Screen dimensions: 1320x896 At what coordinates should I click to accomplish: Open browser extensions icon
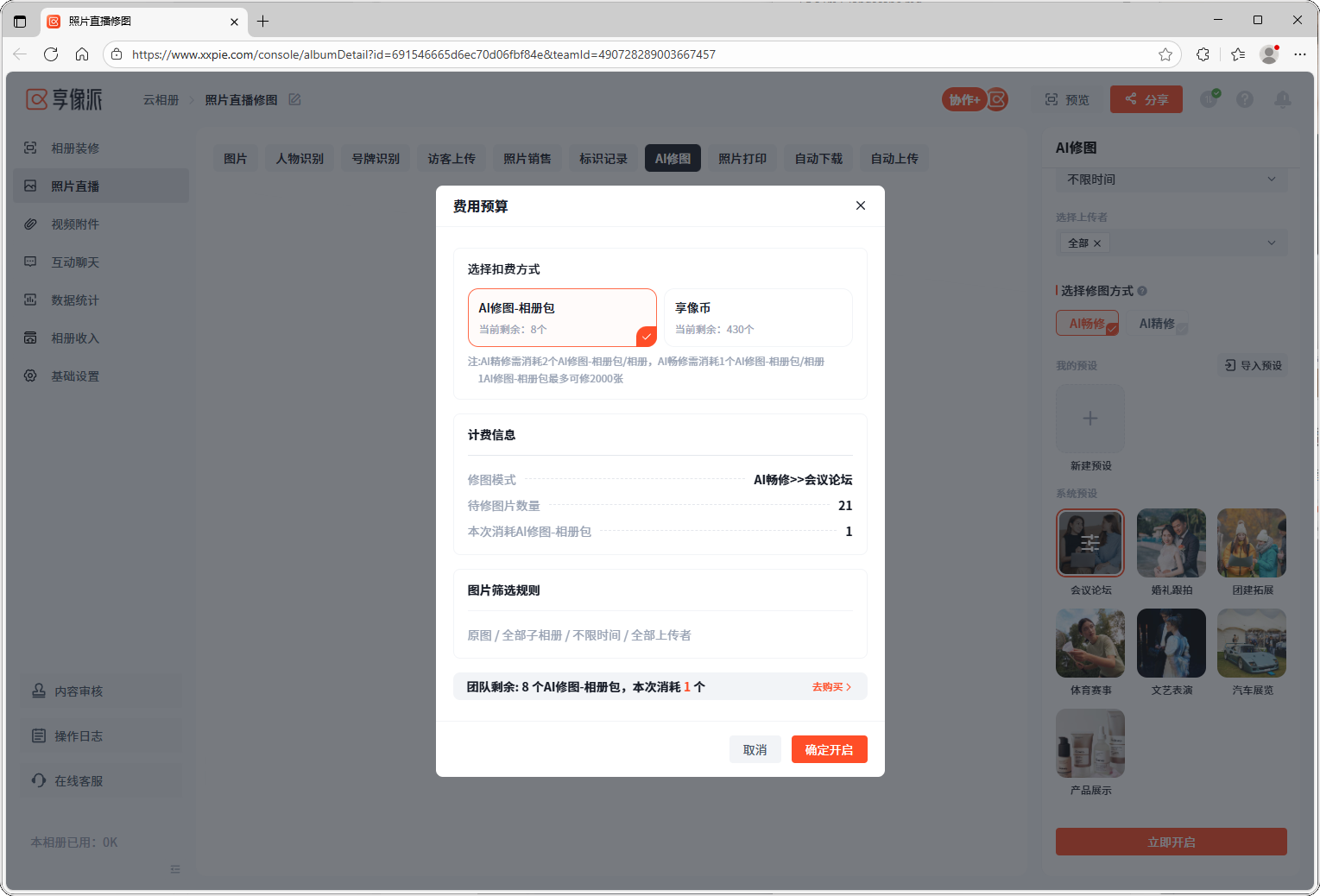tap(1203, 54)
